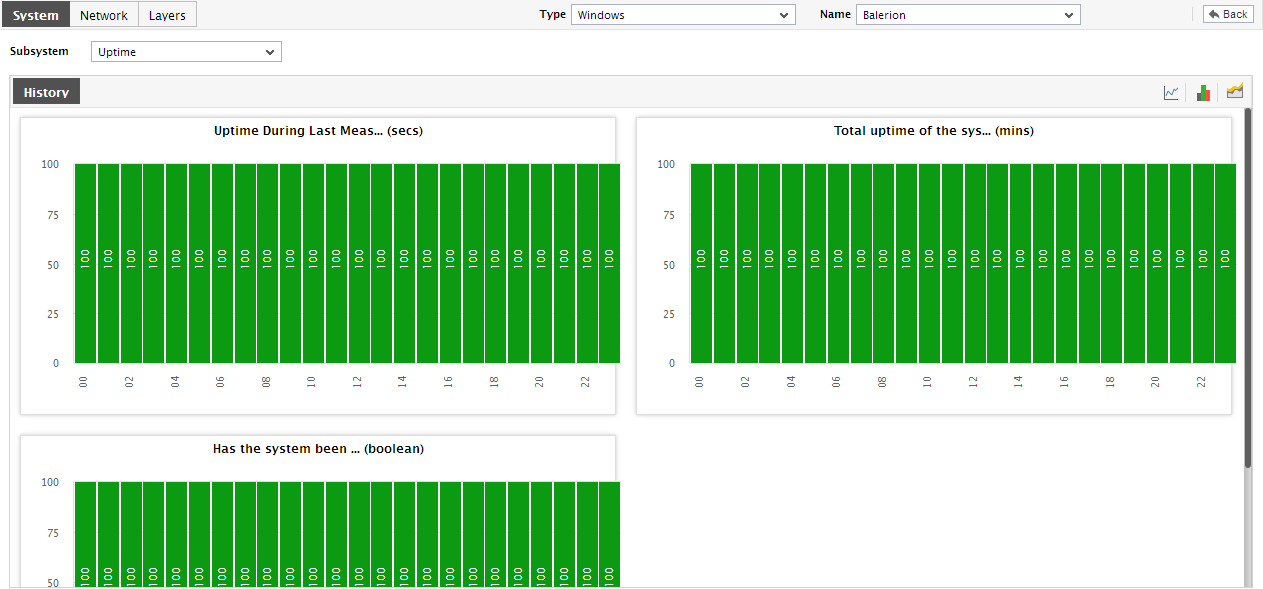This screenshot has width=1263, height=589.
Task: Open the Layers tab
Action: coord(167,15)
